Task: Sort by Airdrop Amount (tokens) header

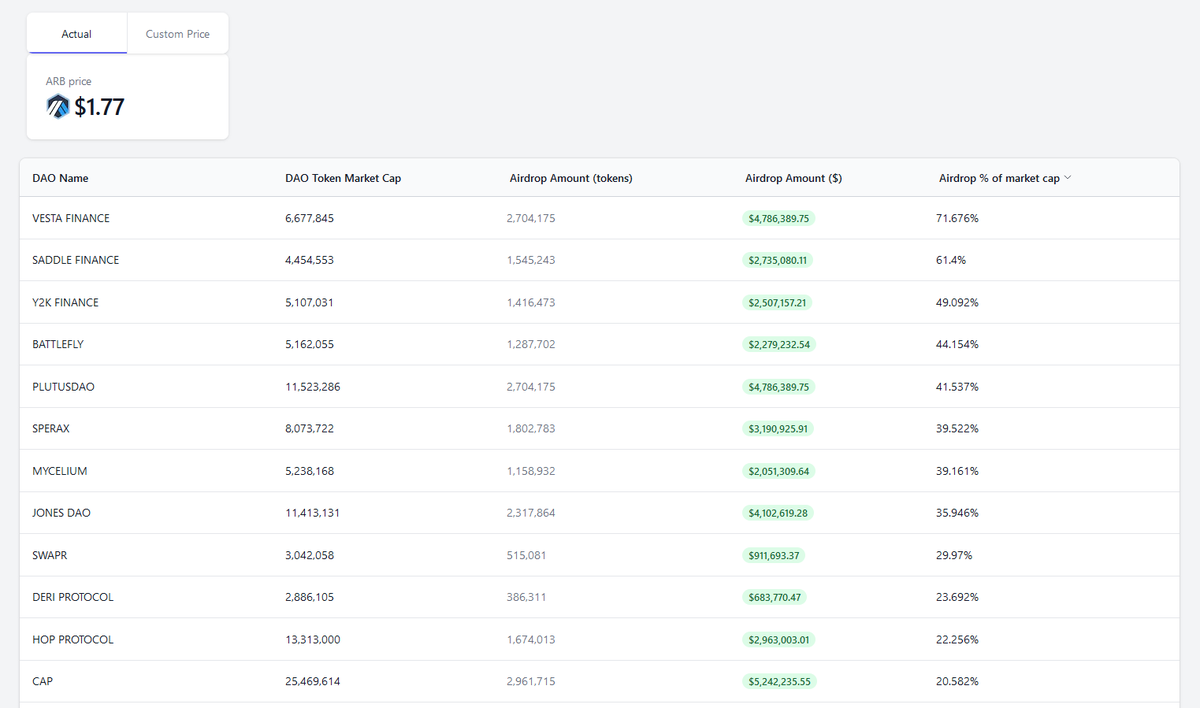Action: [571, 178]
